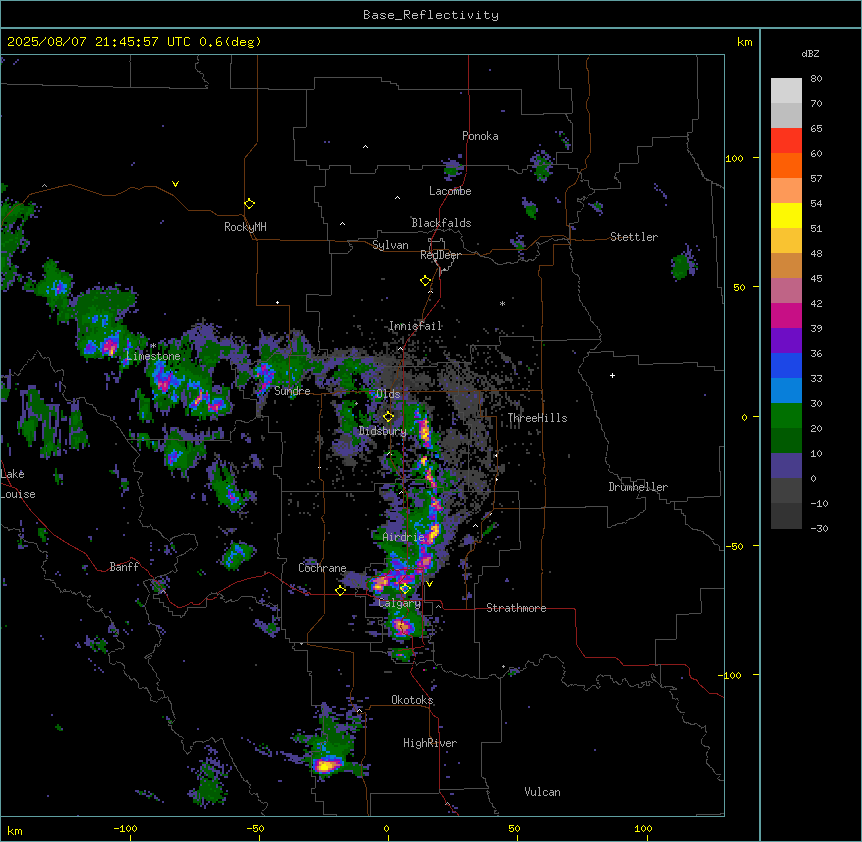Click the Blackfalds city label

pos(441,223)
